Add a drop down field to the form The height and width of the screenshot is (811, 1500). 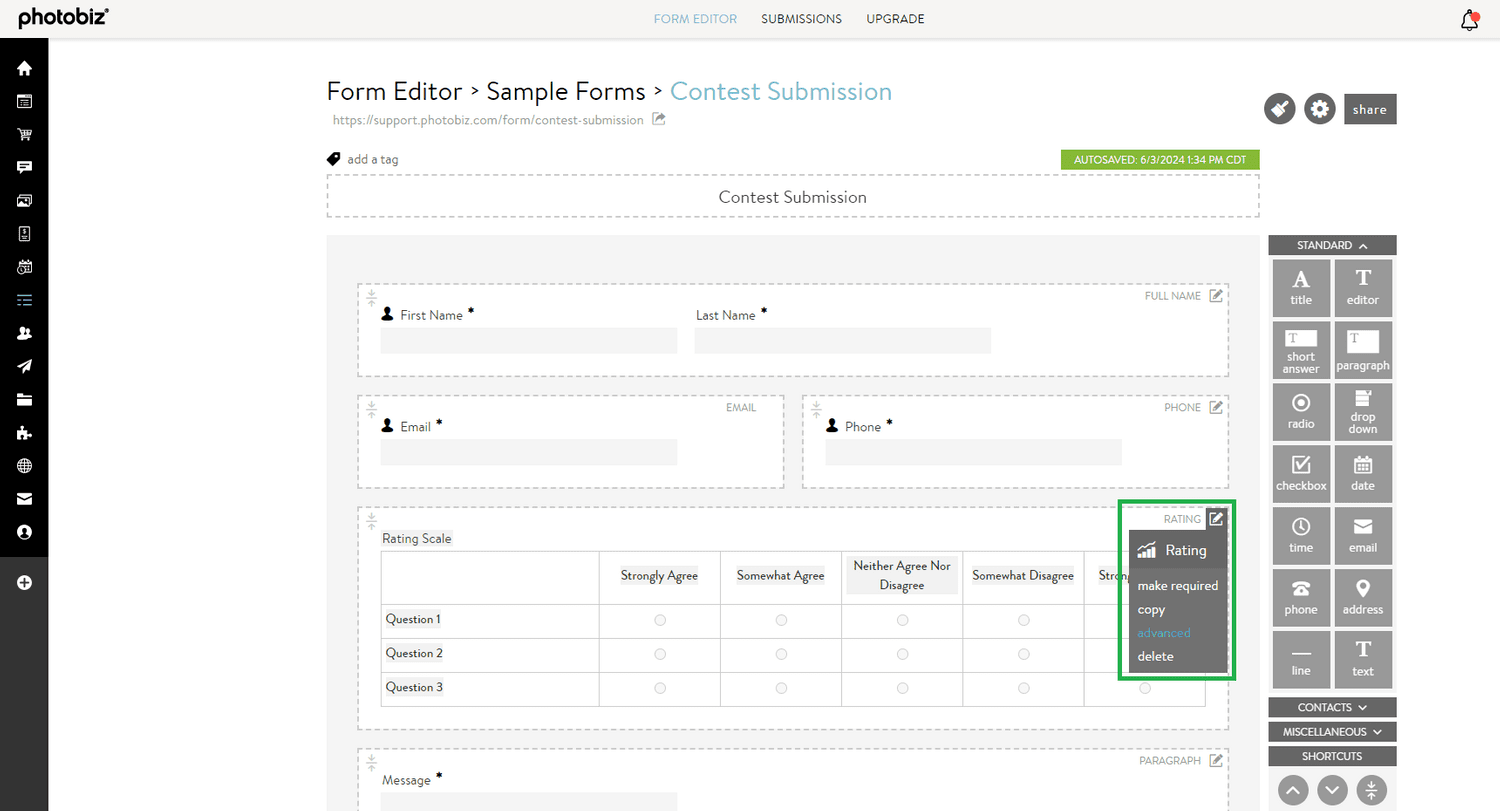(x=1363, y=411)
